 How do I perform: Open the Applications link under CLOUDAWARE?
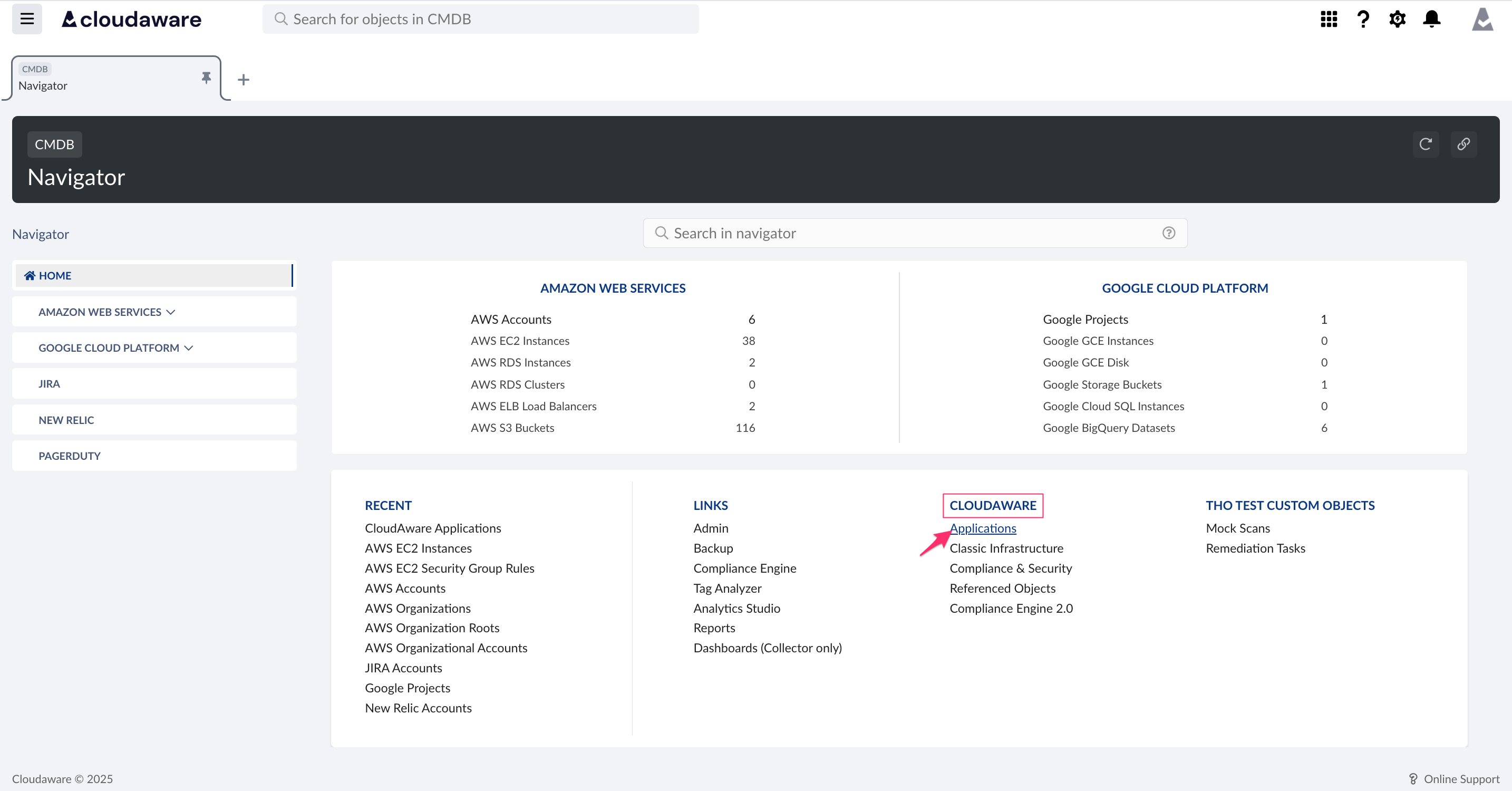983,528
